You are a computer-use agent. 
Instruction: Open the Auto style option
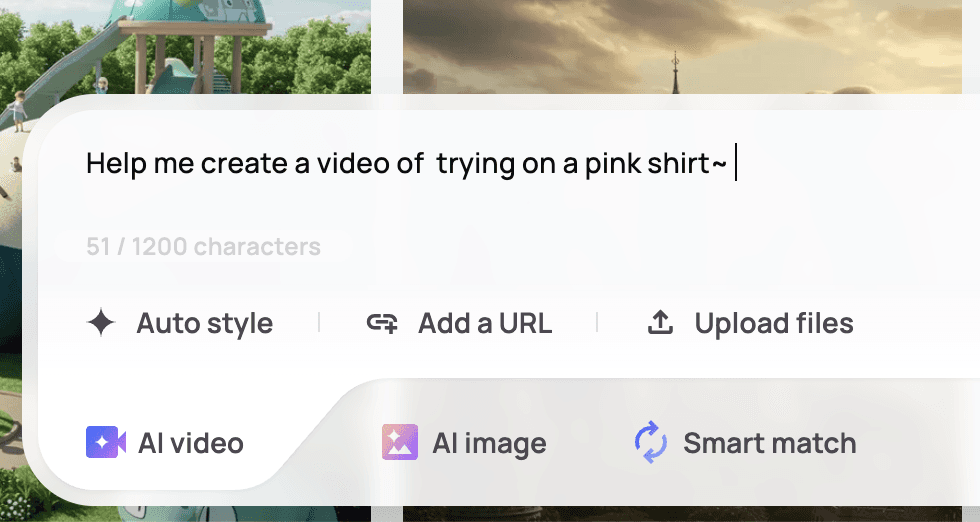(x=180, y=323)
